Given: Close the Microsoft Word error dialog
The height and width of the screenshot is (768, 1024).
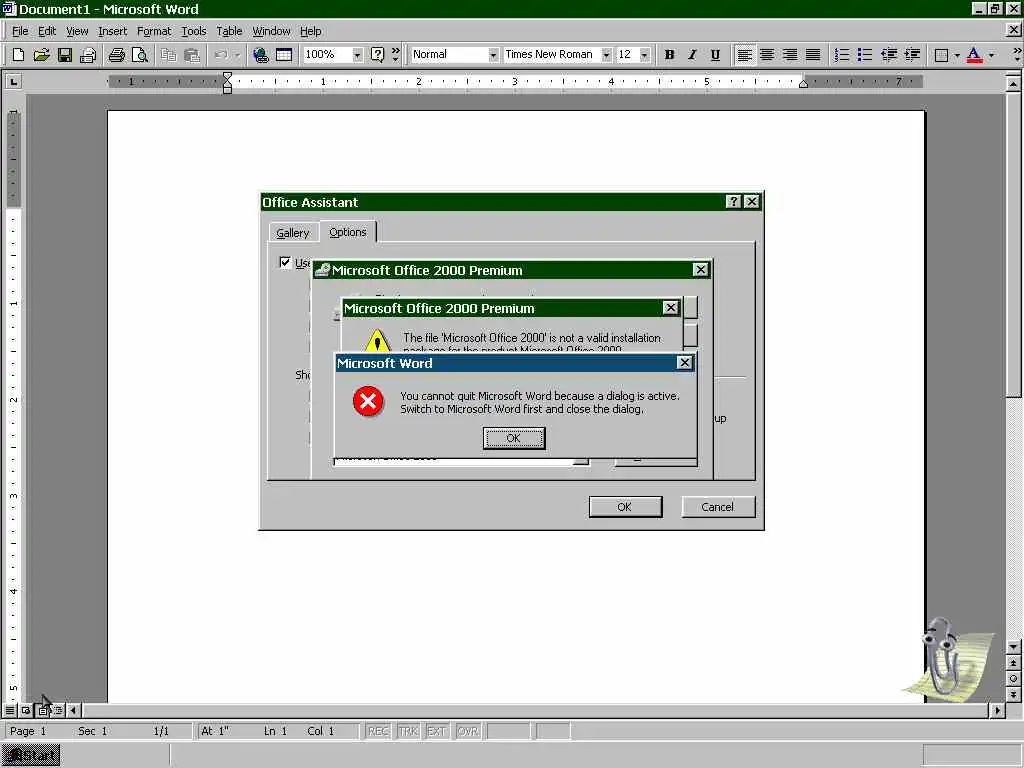Looking at the screenshot, I should click(684, 362).
